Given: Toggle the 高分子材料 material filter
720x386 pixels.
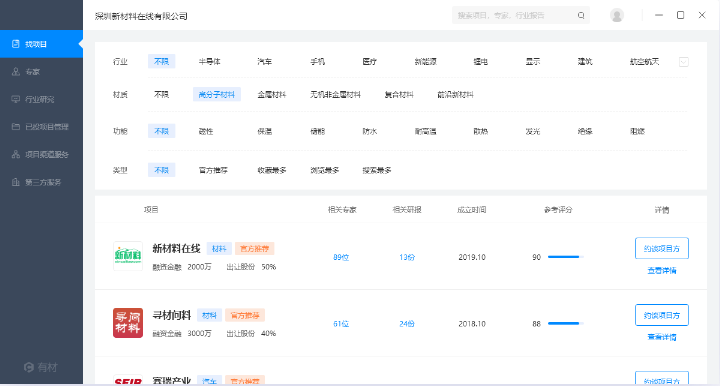Looking at the screenshot, I should coord(217,95).
